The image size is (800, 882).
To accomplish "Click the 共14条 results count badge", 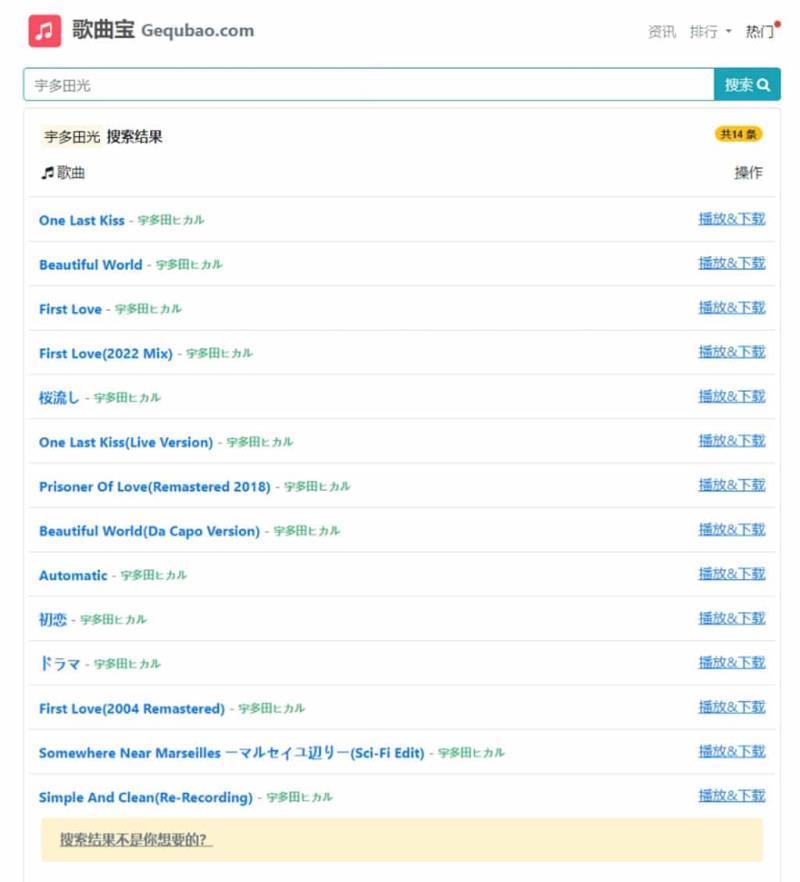I will click(x=738, y=134).
